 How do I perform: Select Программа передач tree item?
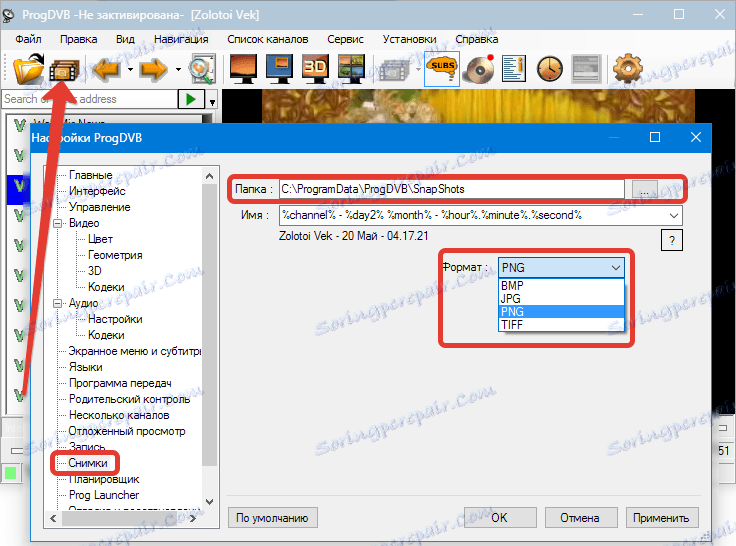120,383
